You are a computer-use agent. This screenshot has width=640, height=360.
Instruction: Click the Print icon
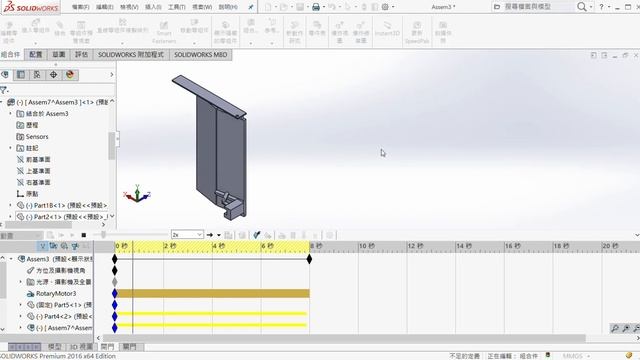[x=316, y=7]
